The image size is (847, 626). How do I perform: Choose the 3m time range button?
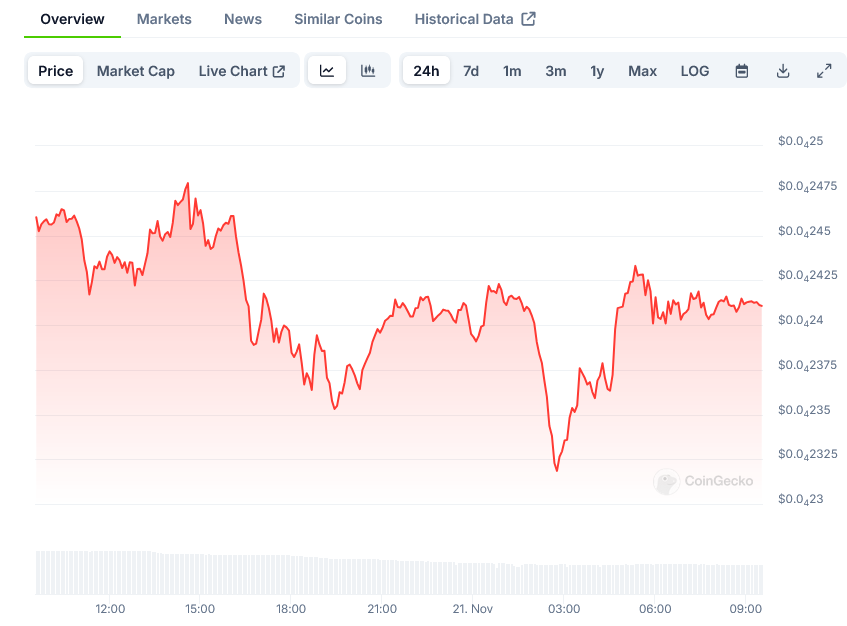pos(556,71)
